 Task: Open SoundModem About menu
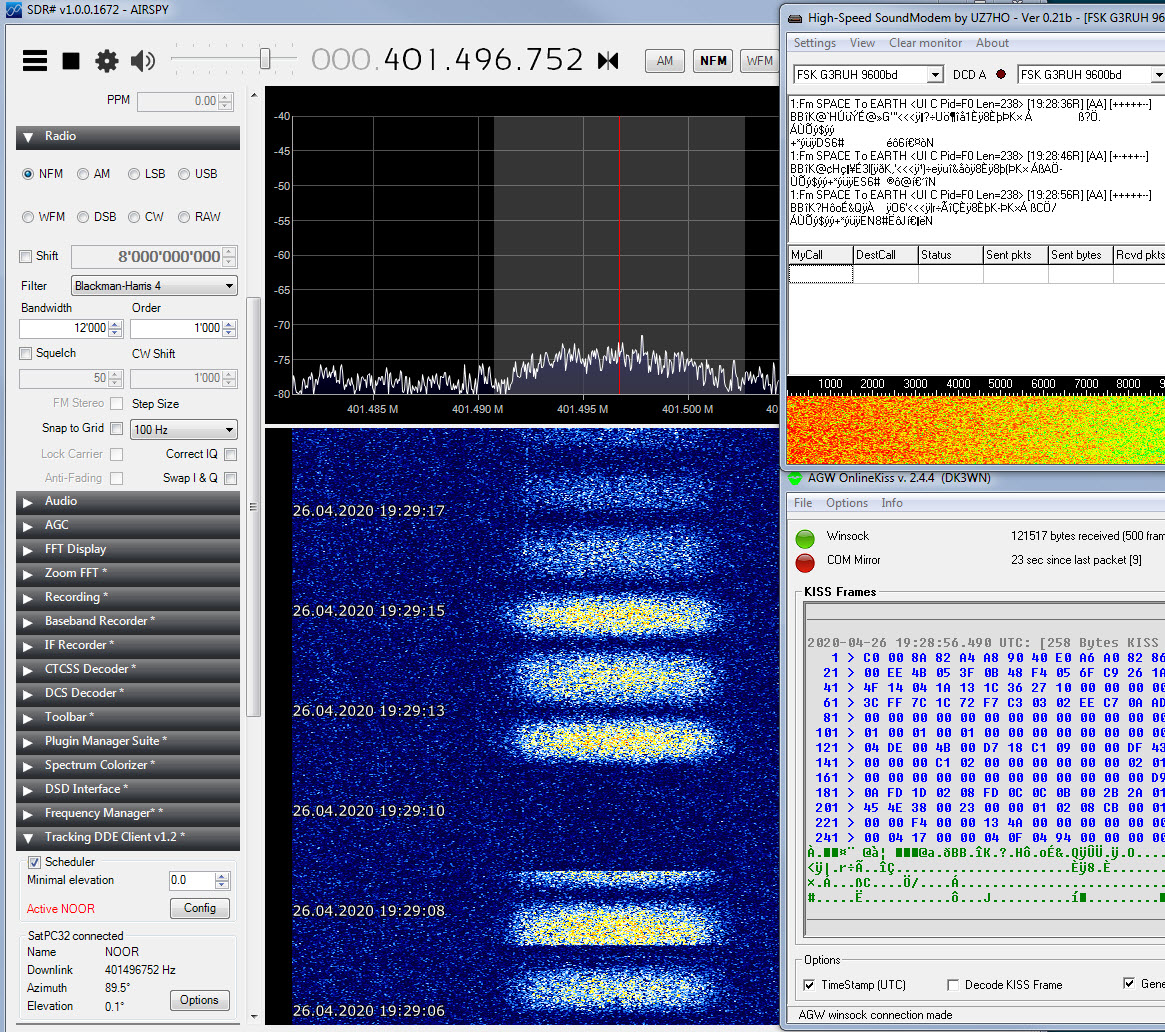[992, 43]
